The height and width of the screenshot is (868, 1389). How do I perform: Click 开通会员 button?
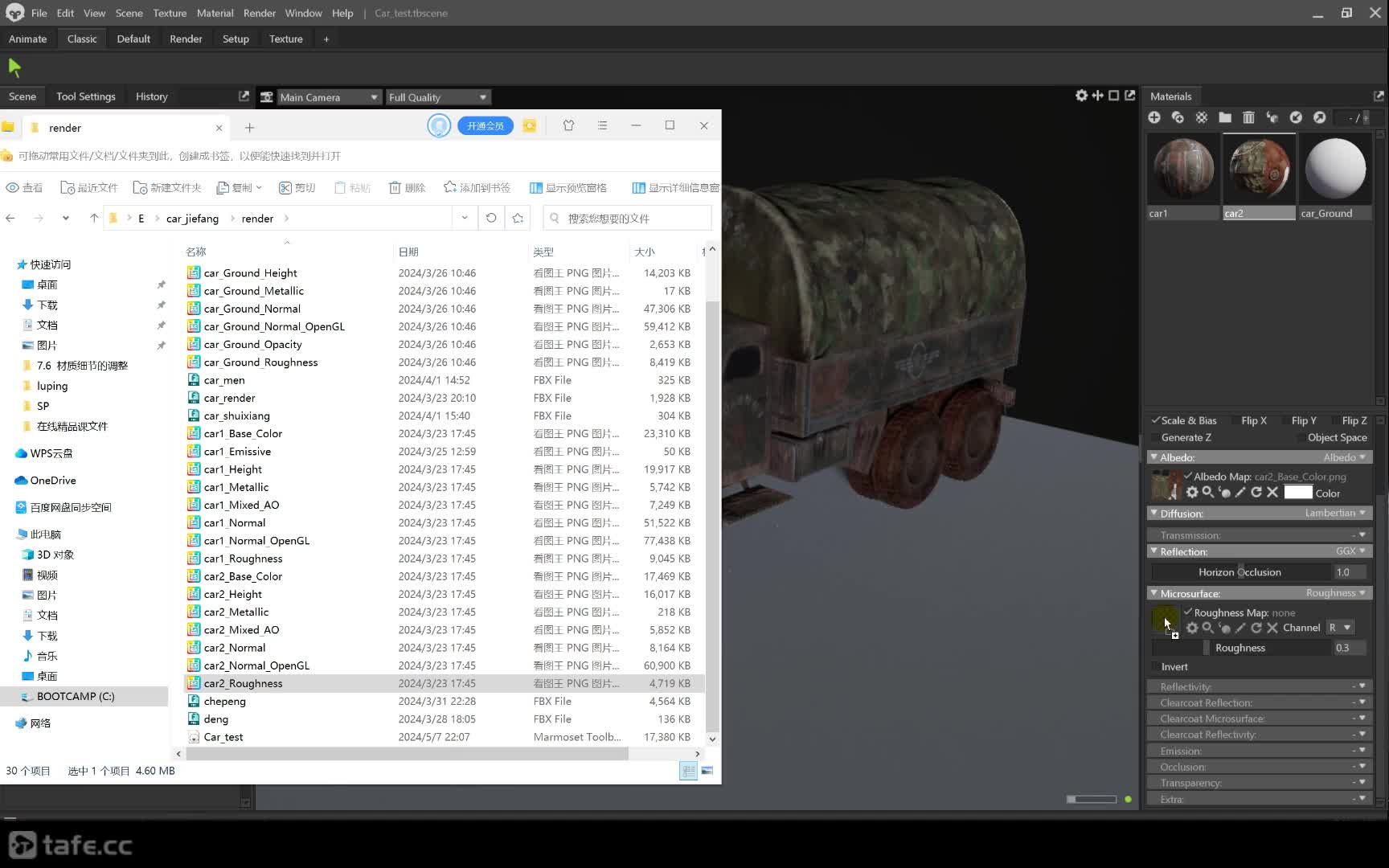[486, 125]
